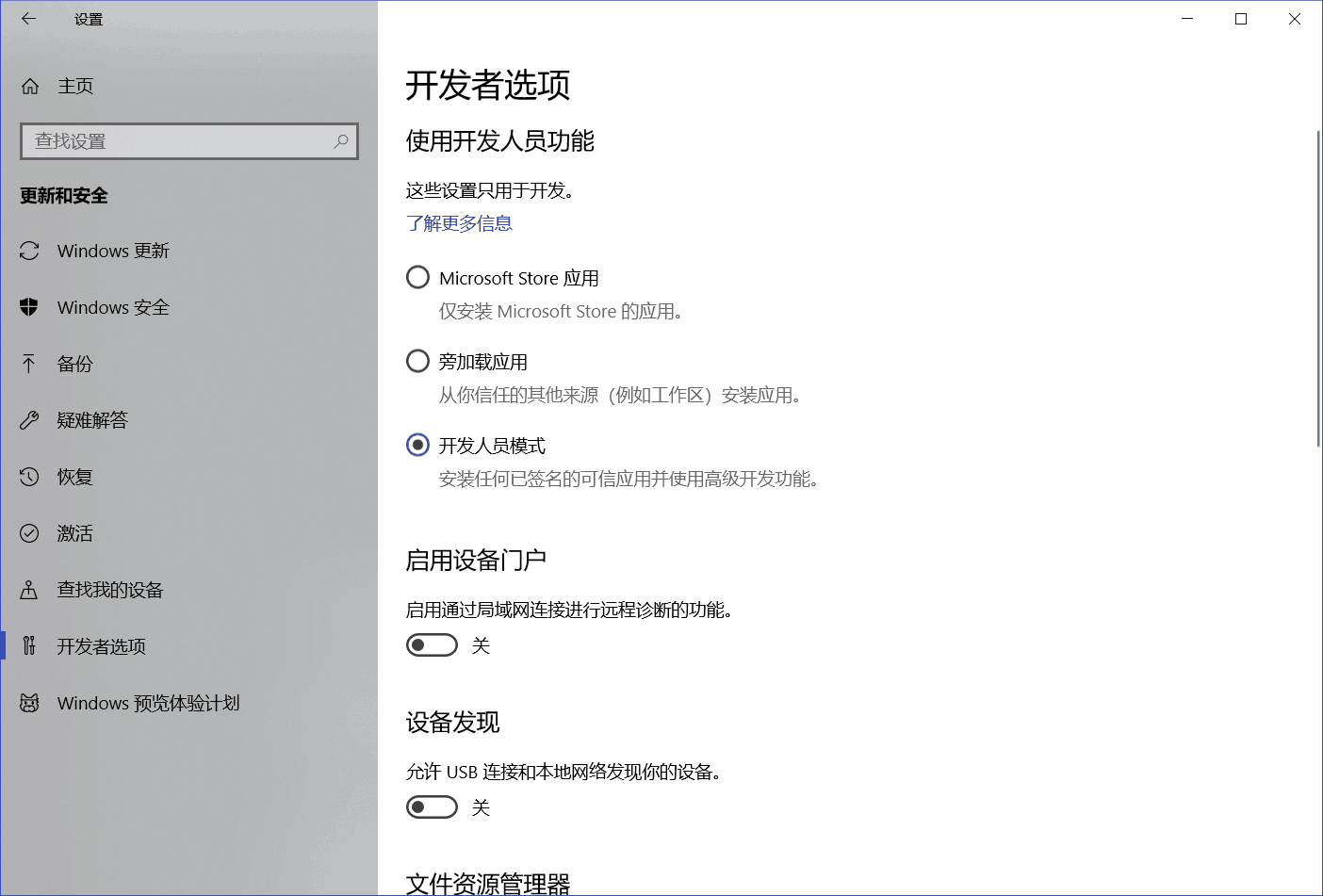1323x896 pixels.
Task: Go to 疑难解答 section
Action: coord(188,420)
